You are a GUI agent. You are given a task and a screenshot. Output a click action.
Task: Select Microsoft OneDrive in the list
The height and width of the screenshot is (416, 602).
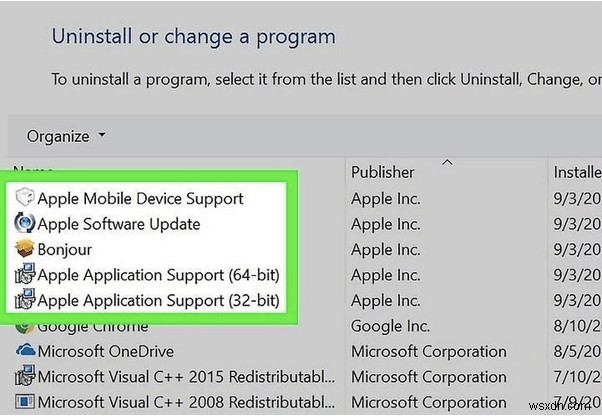[x=105, y=351]
